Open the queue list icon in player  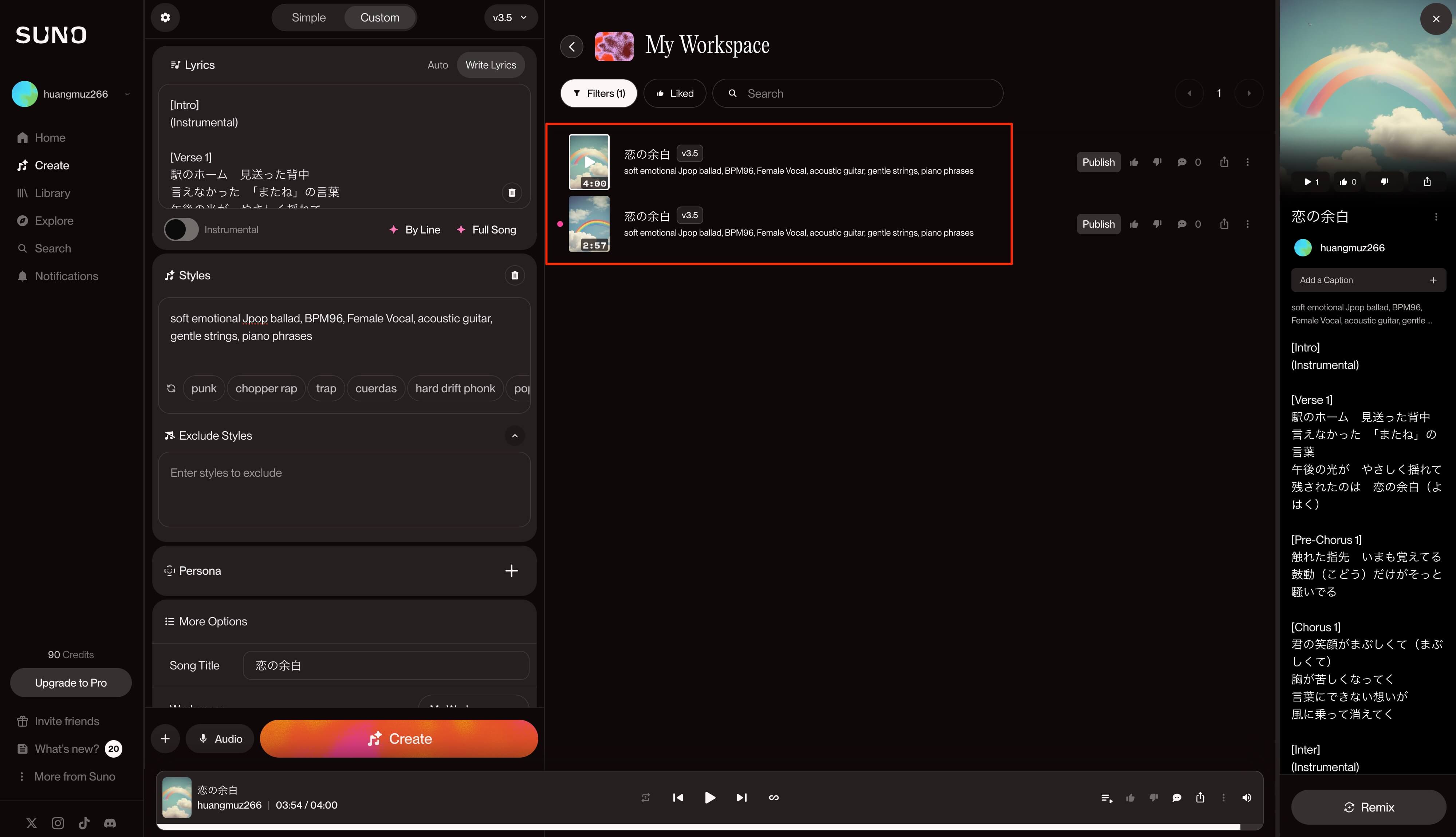[1106, 797]
